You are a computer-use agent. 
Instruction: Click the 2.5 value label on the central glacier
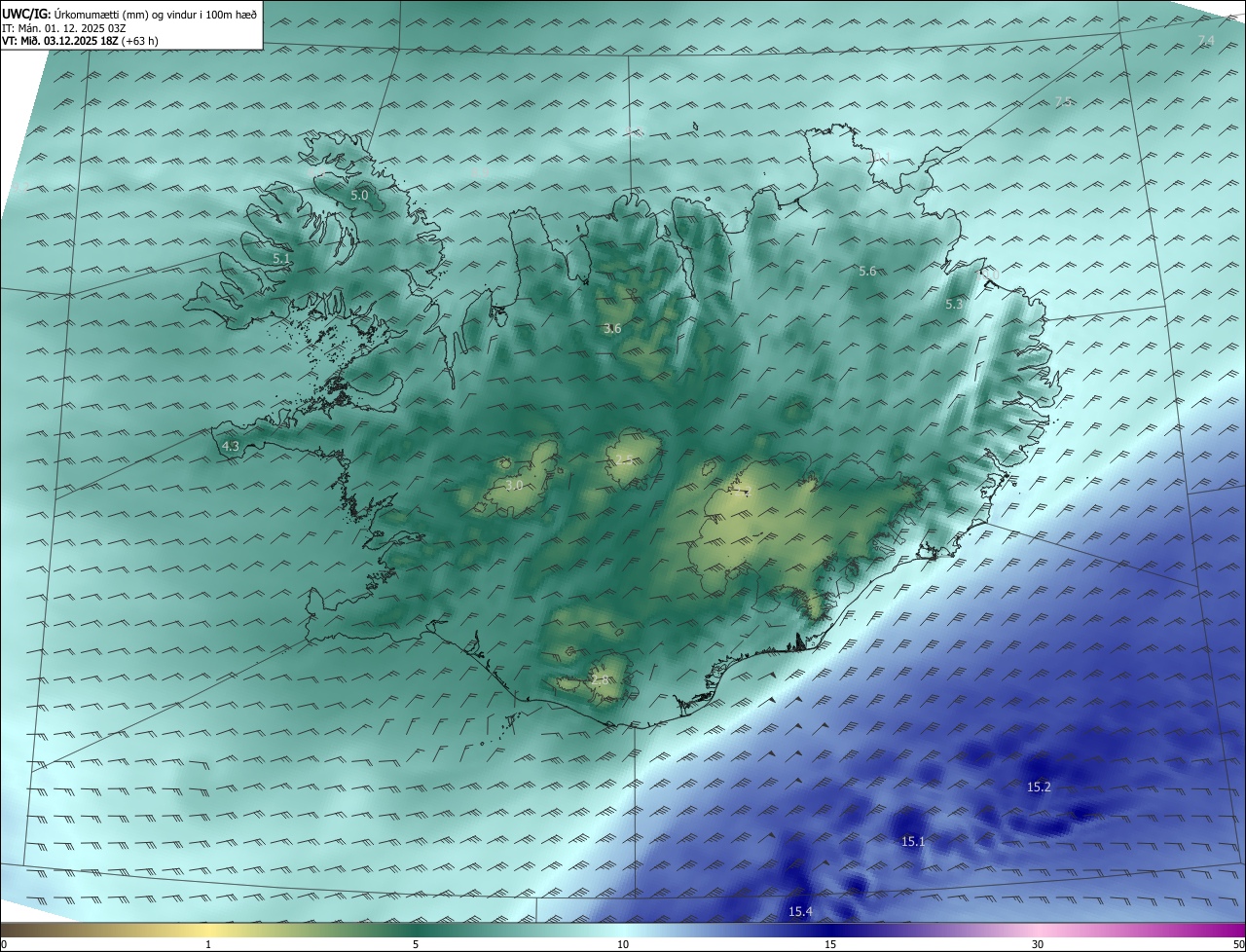[x=624, y=459]
